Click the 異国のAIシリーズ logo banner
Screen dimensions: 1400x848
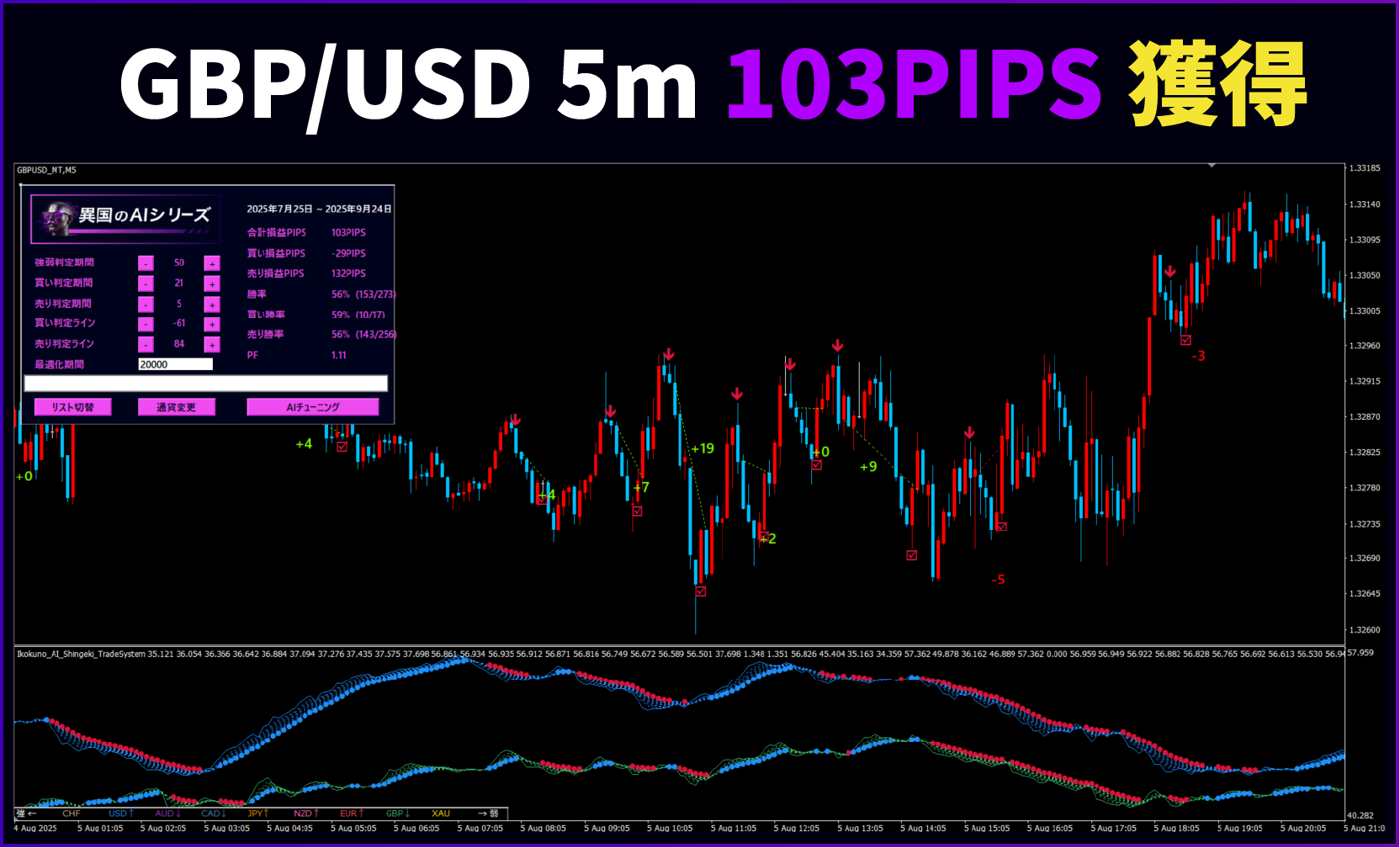pos(126,218)
